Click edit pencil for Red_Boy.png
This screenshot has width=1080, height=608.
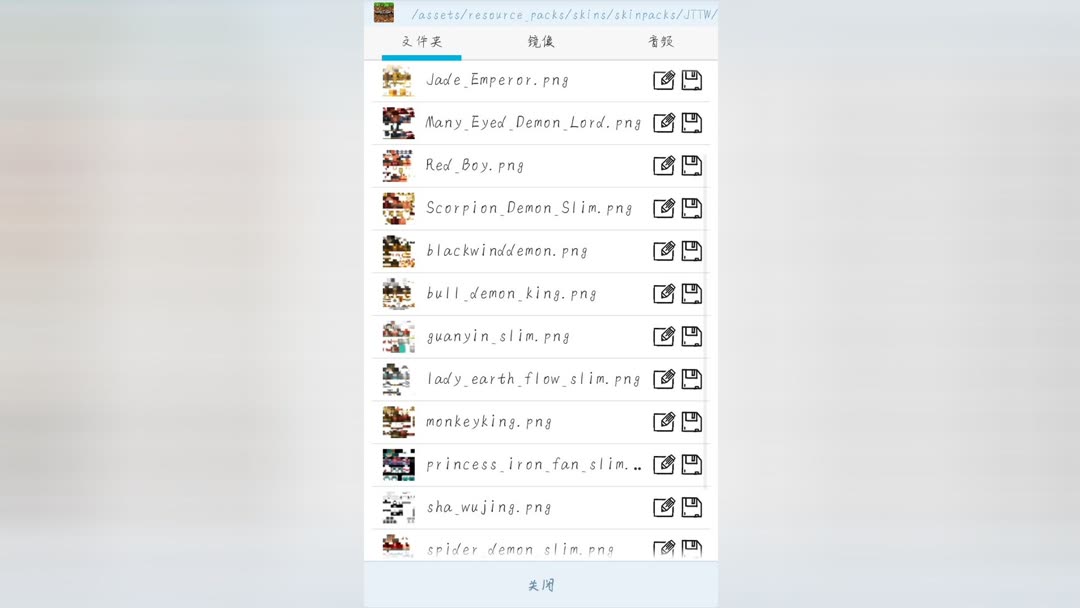click(664, 165)
